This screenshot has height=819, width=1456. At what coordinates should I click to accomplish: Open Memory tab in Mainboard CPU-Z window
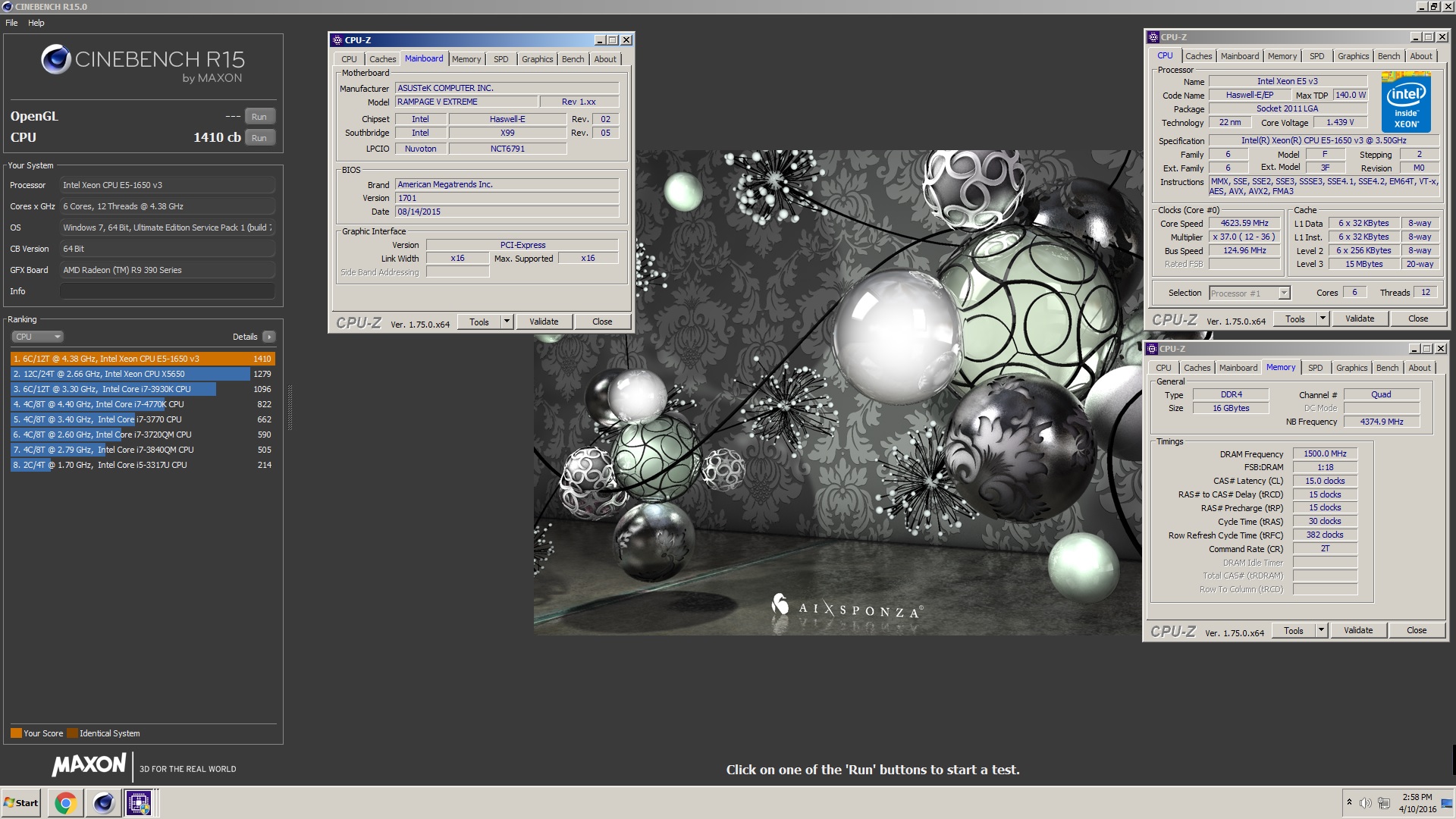[466, 59]
